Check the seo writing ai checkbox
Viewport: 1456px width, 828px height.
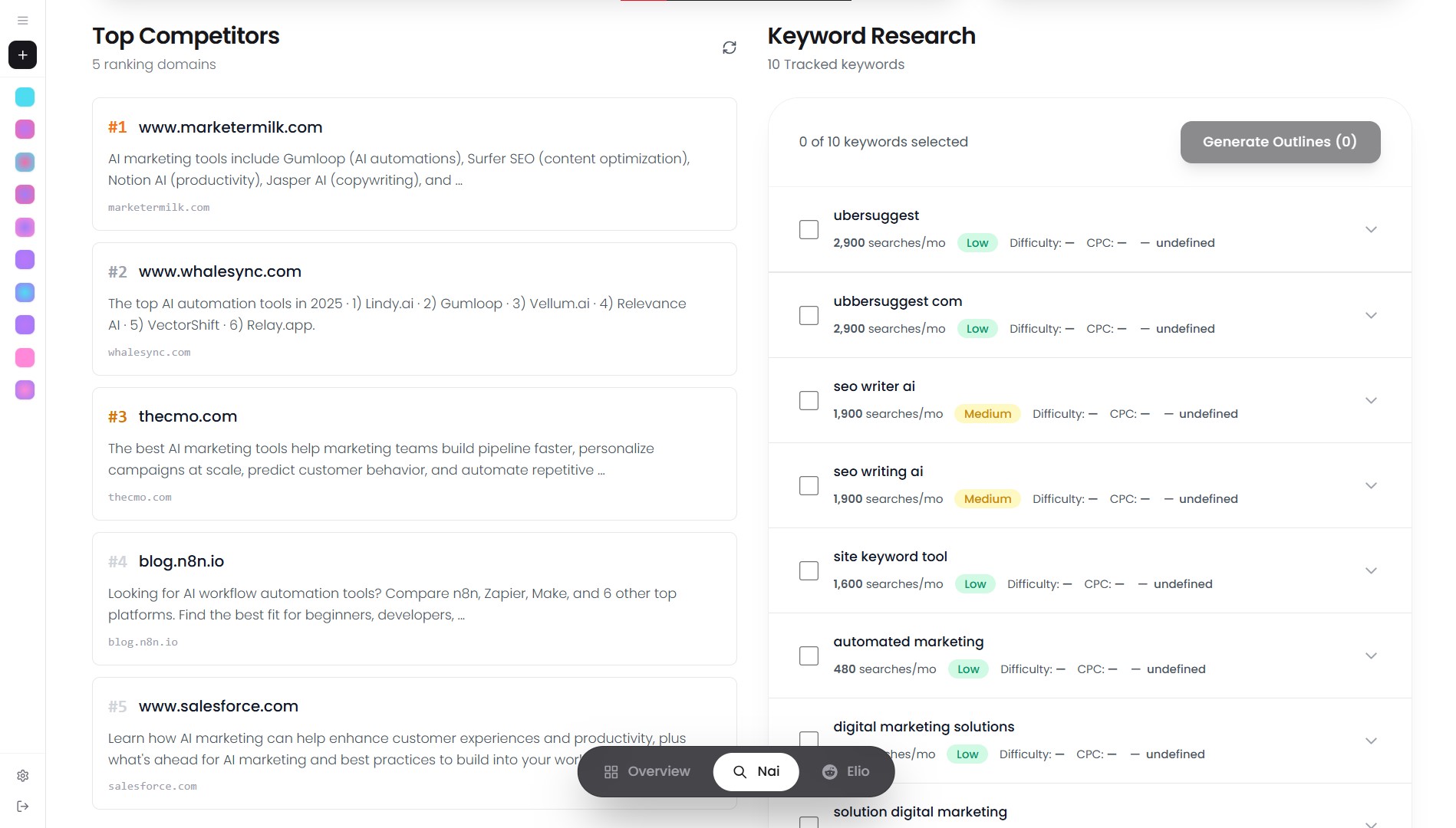click(x=809, y=485)
